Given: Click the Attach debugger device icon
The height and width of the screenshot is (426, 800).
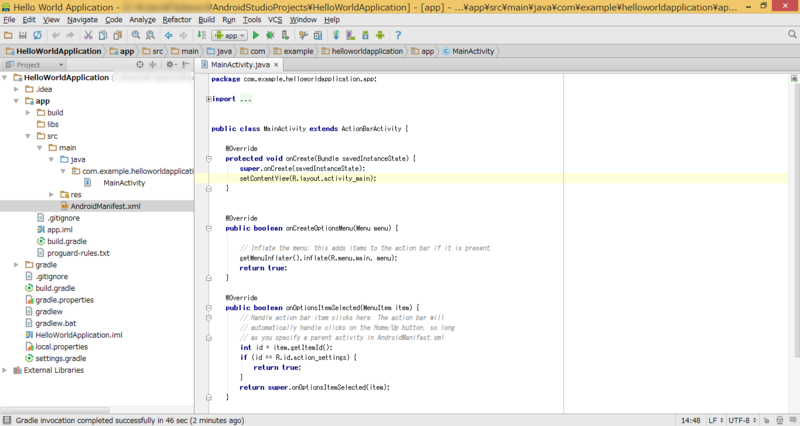Looking at the screenshot, I should click(285, 35).
